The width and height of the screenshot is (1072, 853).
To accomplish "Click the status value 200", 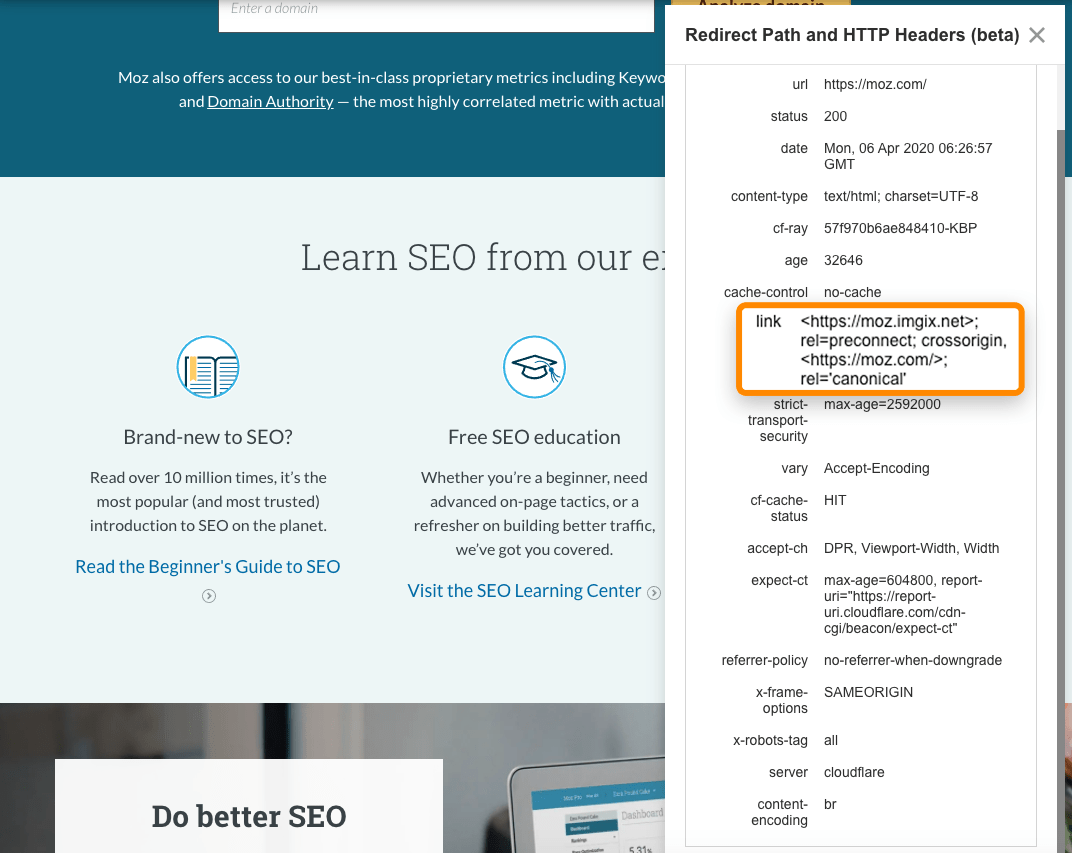I will 835,116.
